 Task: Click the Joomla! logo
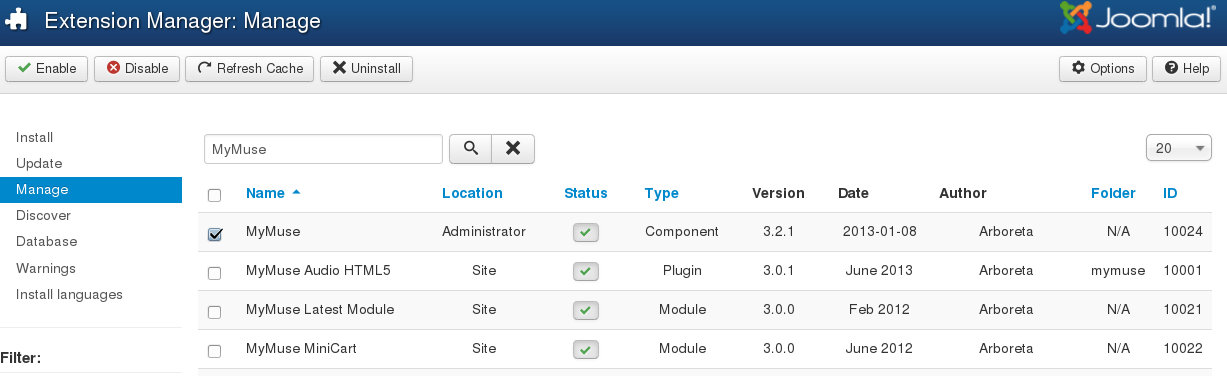1138,19
